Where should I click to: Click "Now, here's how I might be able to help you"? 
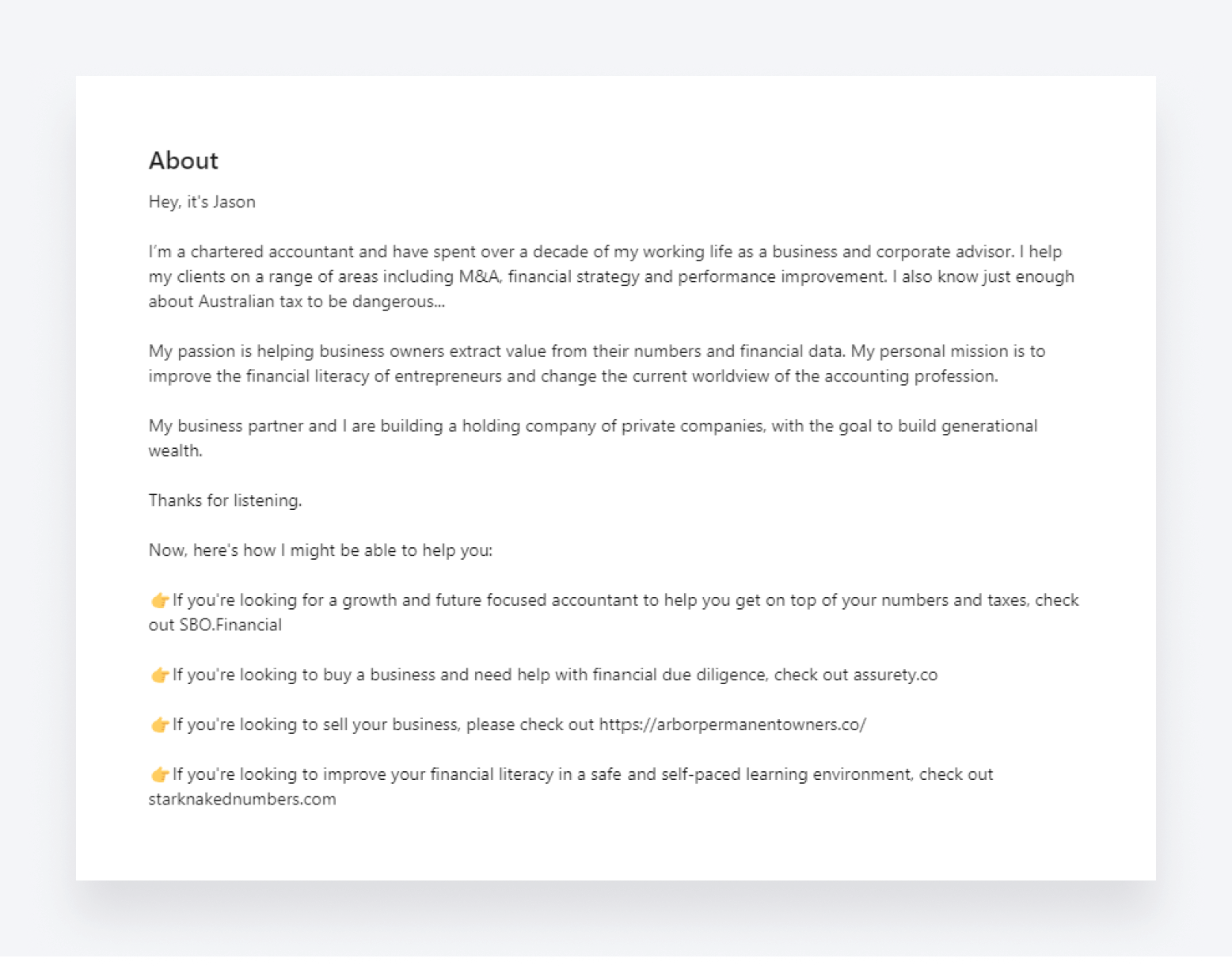coord(320,551)
